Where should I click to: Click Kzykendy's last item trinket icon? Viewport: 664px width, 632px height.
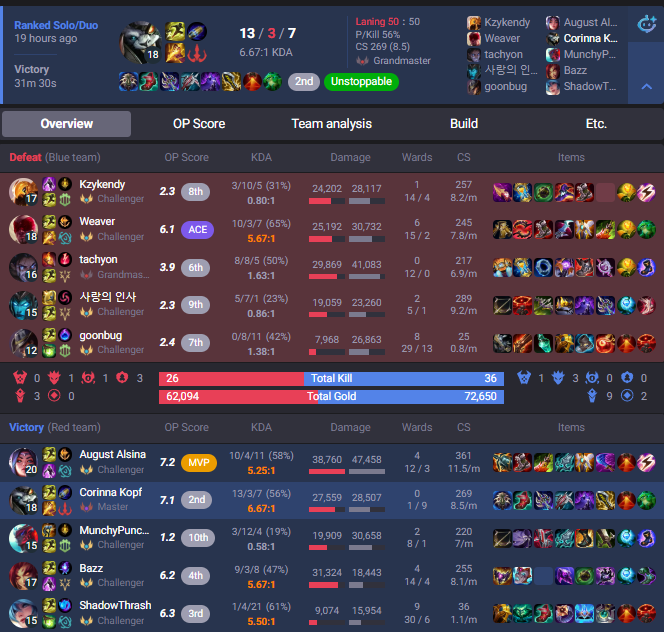(x=647, y=192)
